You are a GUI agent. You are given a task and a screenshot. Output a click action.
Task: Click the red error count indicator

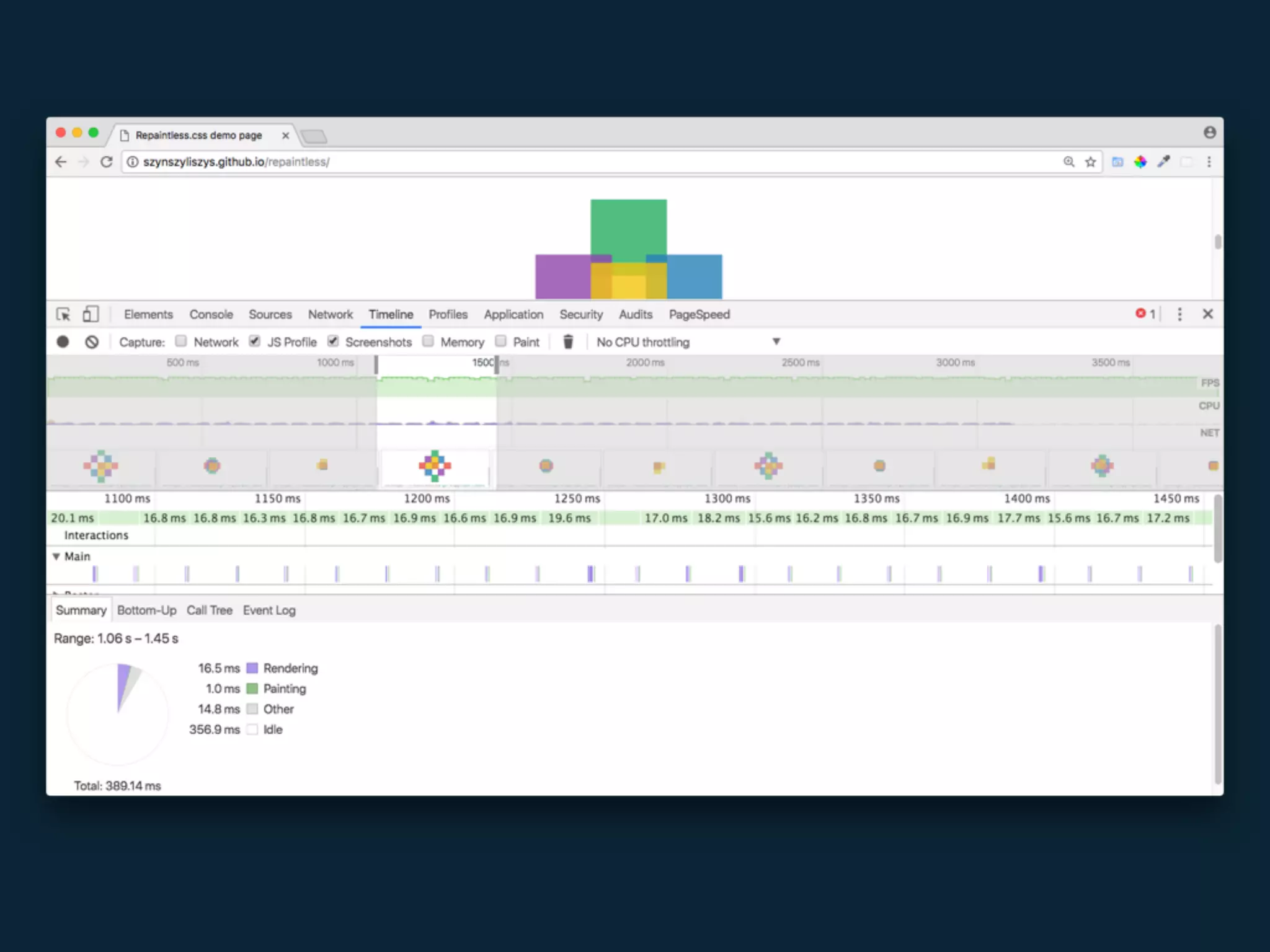pyautogui.click(x=1145, y=314)
